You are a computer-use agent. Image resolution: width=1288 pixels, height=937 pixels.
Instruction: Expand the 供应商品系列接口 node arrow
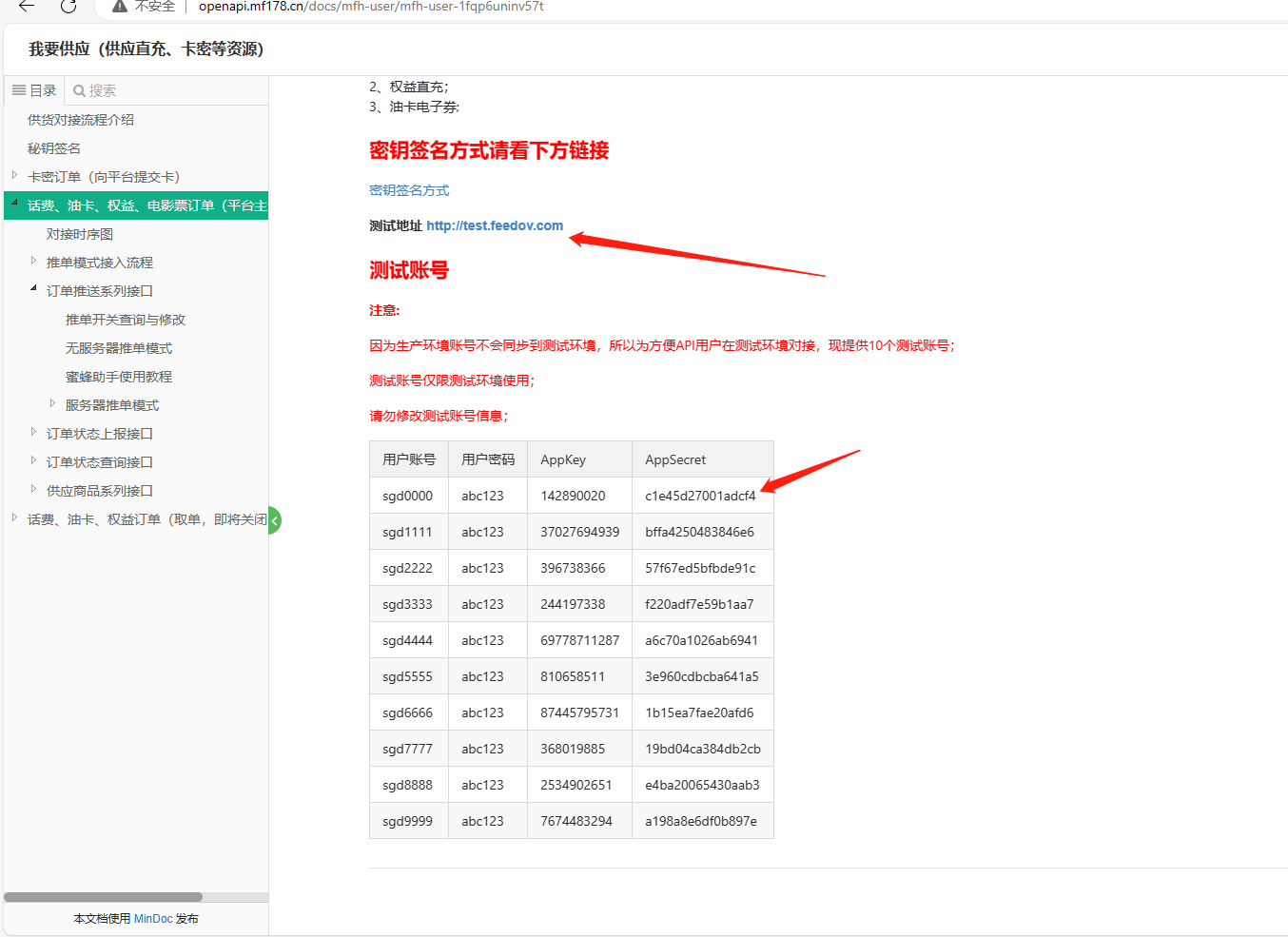click(33, 489)
